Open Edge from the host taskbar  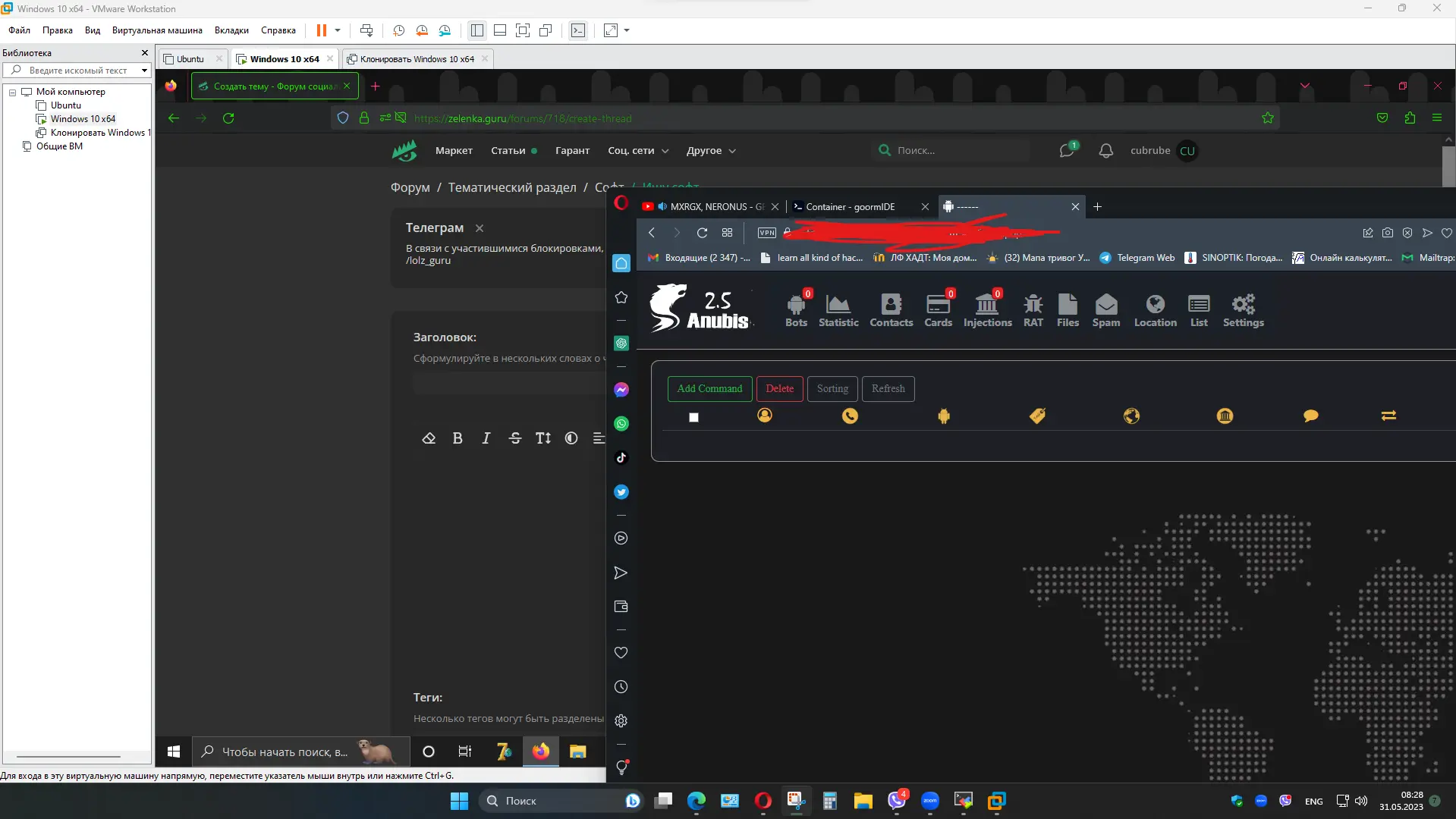point(696,801)
